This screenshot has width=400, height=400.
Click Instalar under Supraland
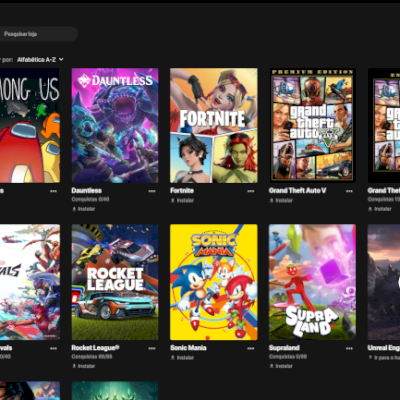point(281,366)
